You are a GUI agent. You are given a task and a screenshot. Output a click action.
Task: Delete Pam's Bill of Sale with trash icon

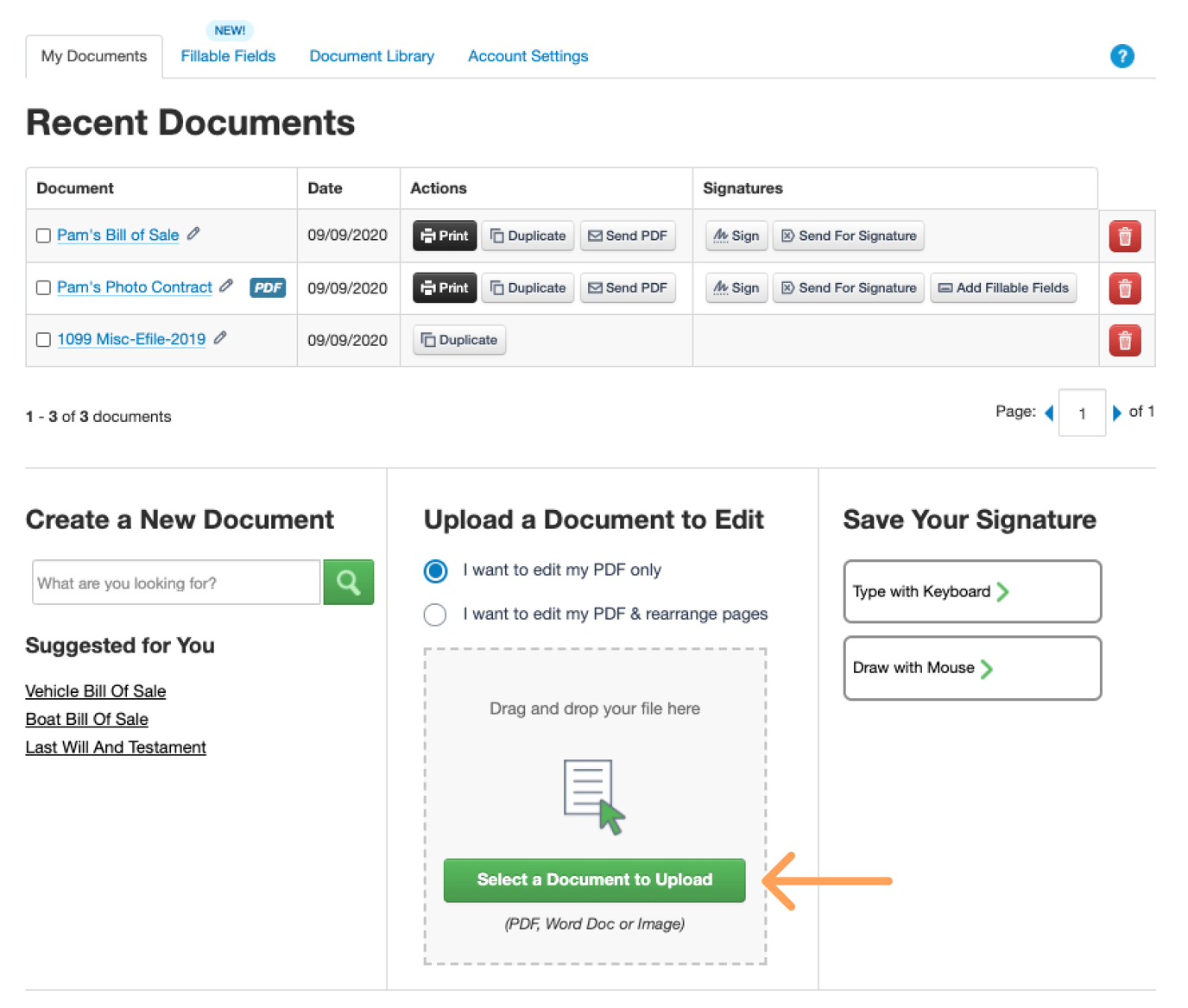pos(1125,236)
